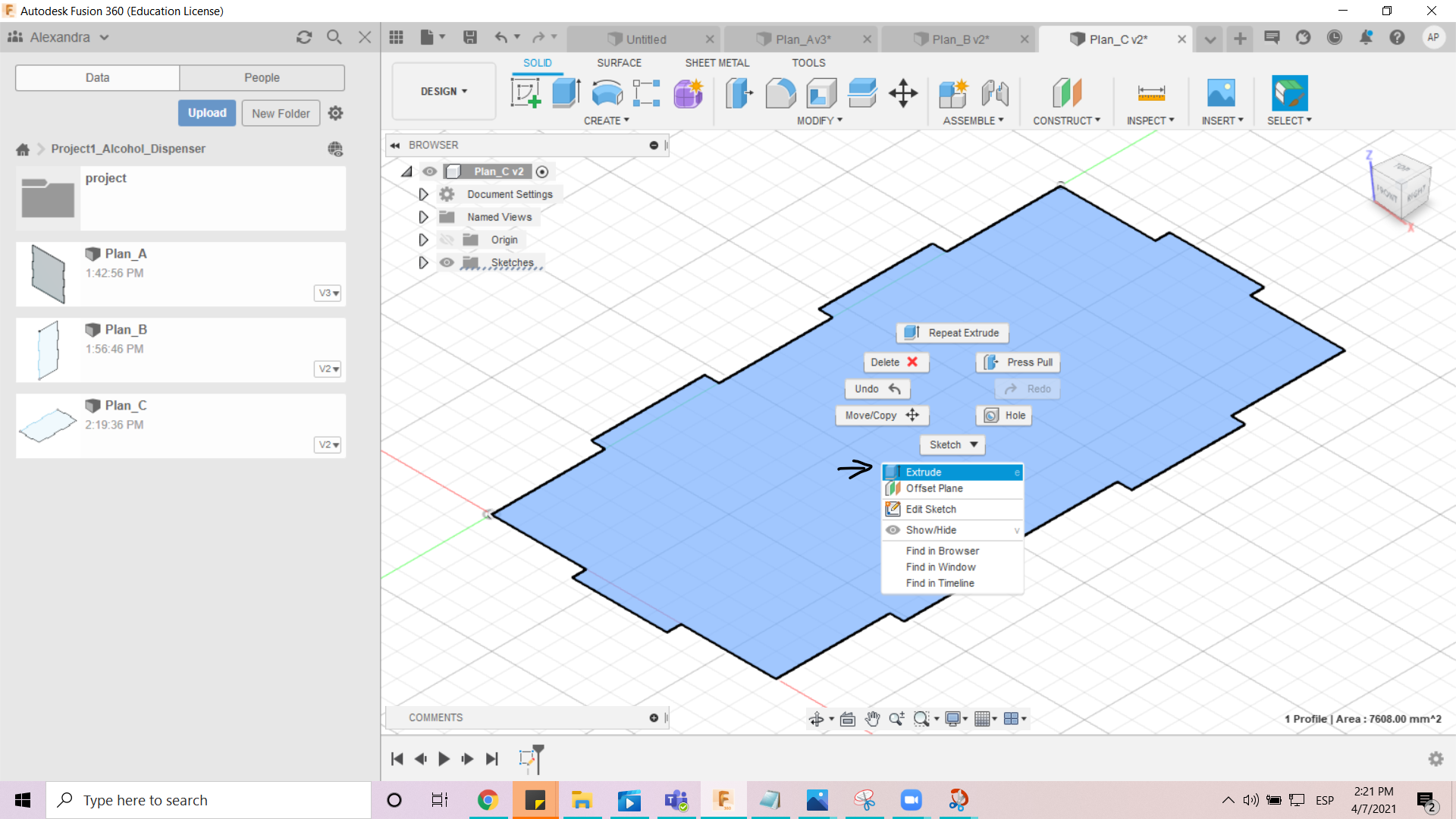Switch to People tab in data panel
Viewport: 1456px width, 819px height.
click(x=262, y=77)
